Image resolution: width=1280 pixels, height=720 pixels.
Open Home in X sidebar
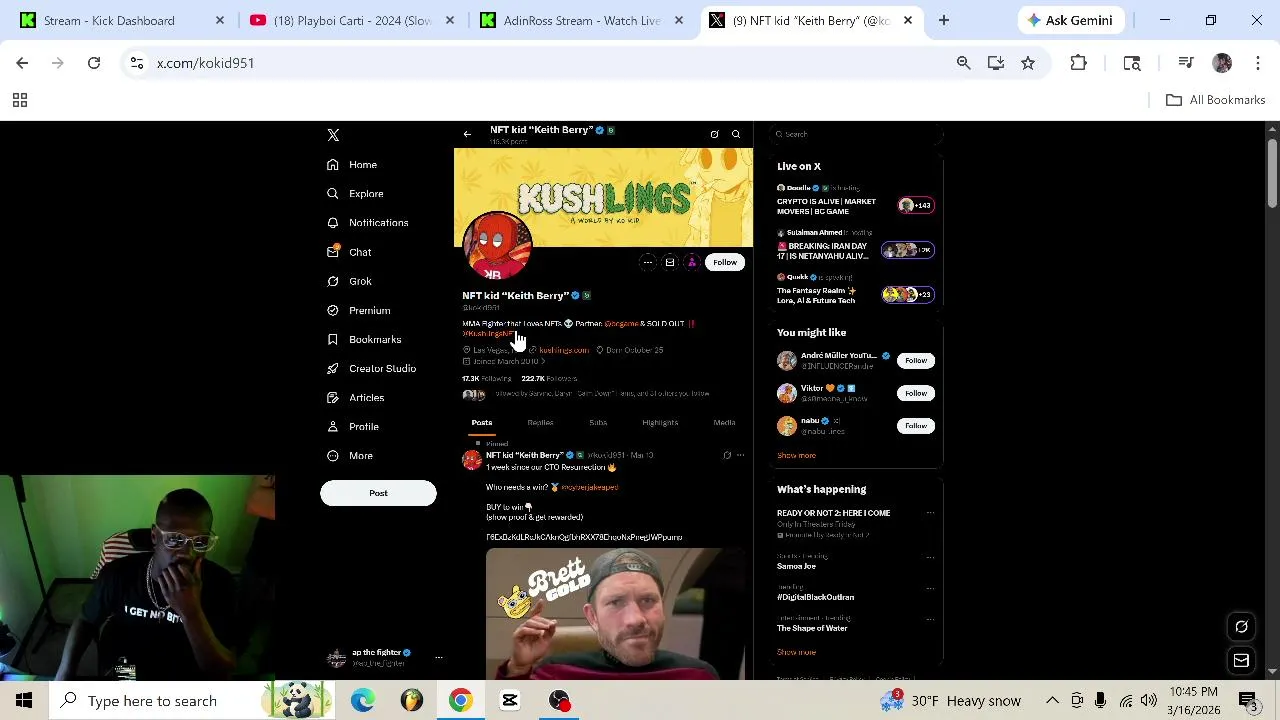tap(352, 164)
